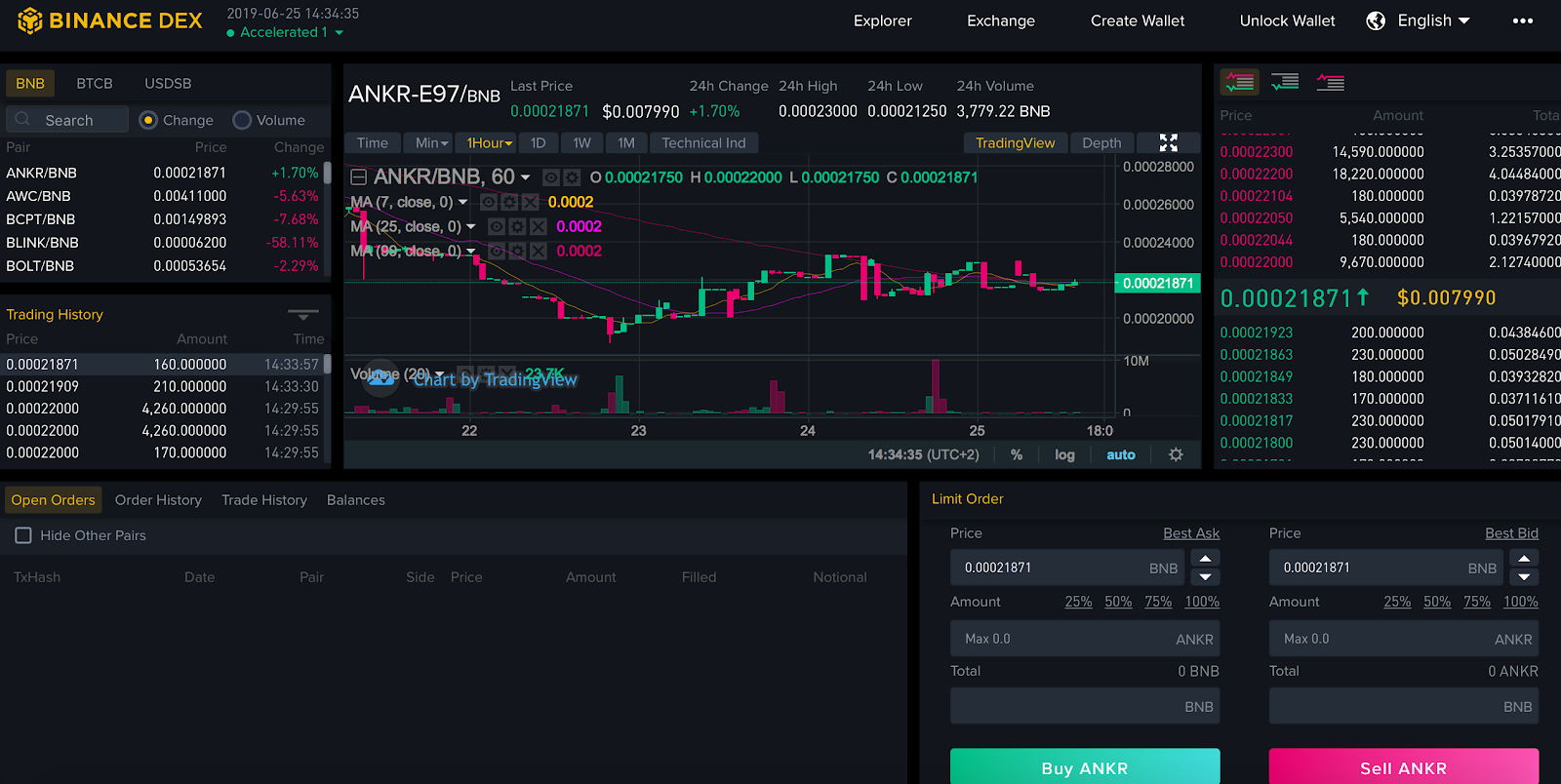Open the Order History tab
The width and height of the screenshot is (1561, 784).
pos(158,500)
